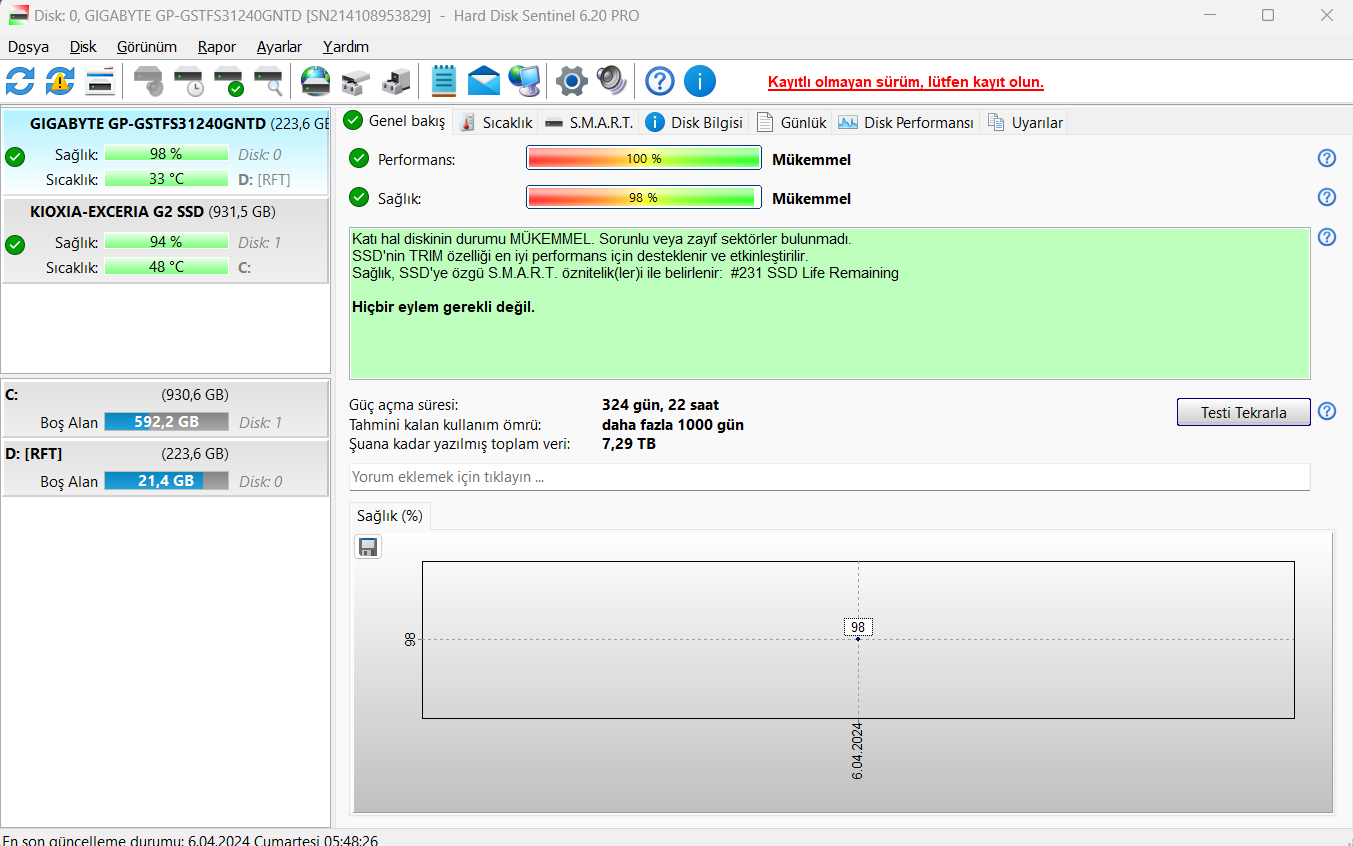
Task: Click the 6.04.2024 date label on chart
Action: (858, 750)
